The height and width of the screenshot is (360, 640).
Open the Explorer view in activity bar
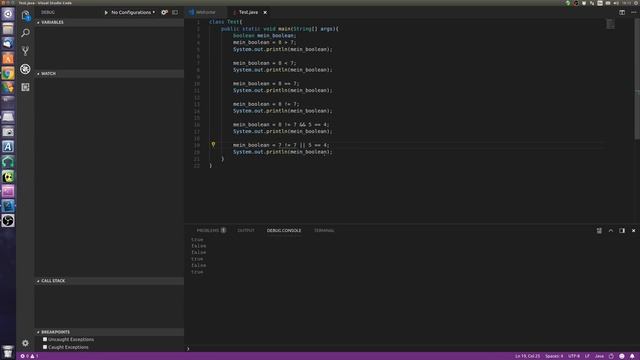[x=25, y=16]
